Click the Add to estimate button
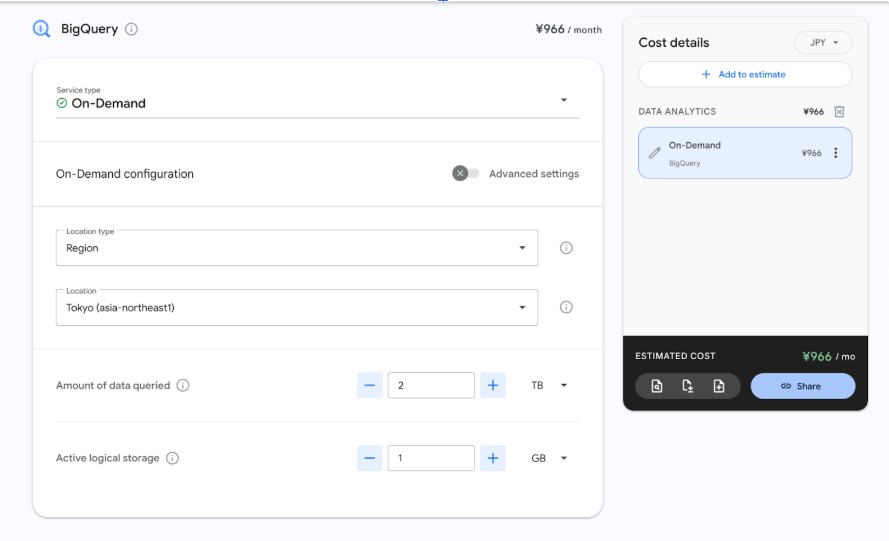Screen dimensions: 889x541 click(x=745, y=74)
